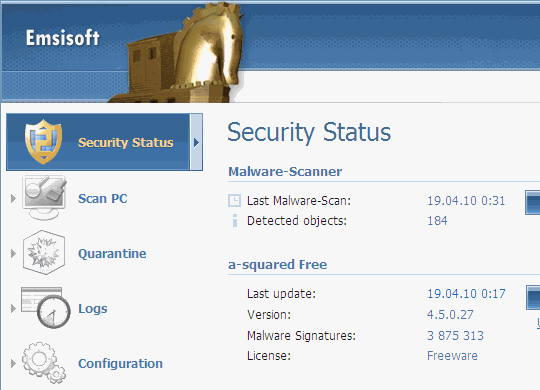This screenshot has width=540, height=390.
Task: Click the a-squared Free section header
Action: point(278,265)
